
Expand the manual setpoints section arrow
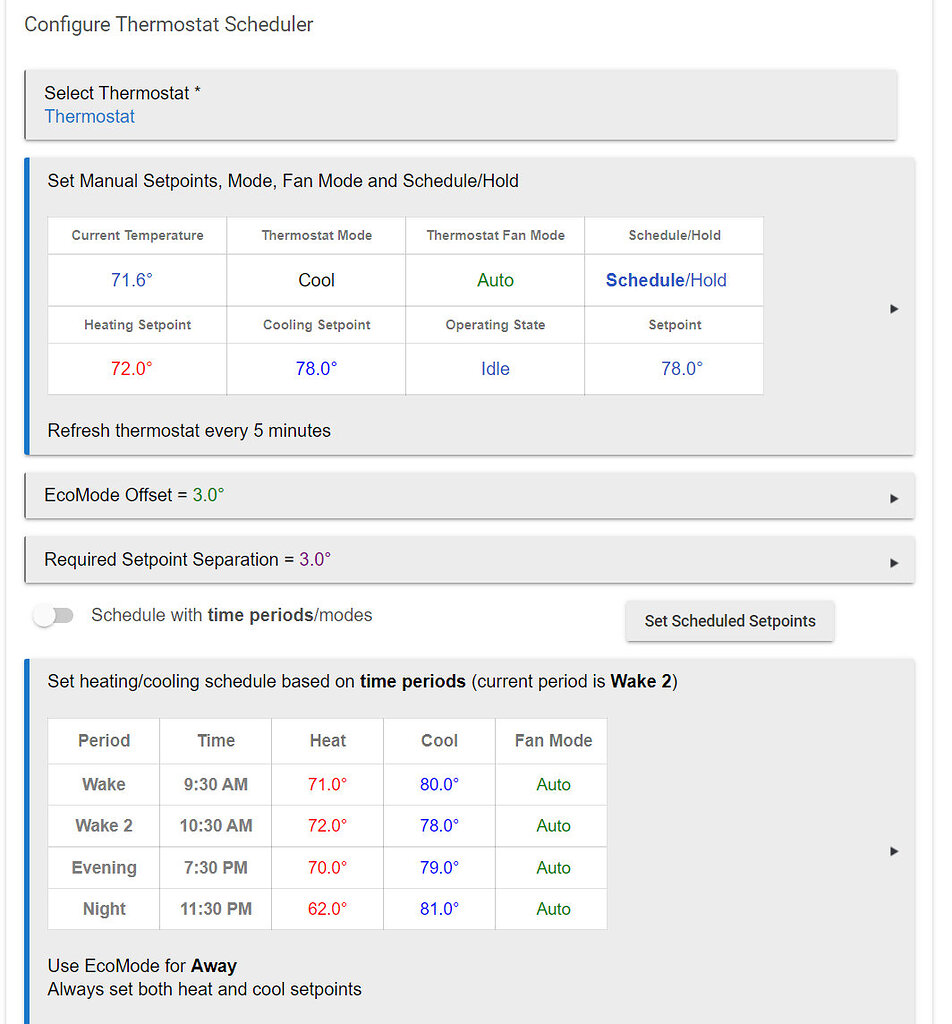pos(893,308)
